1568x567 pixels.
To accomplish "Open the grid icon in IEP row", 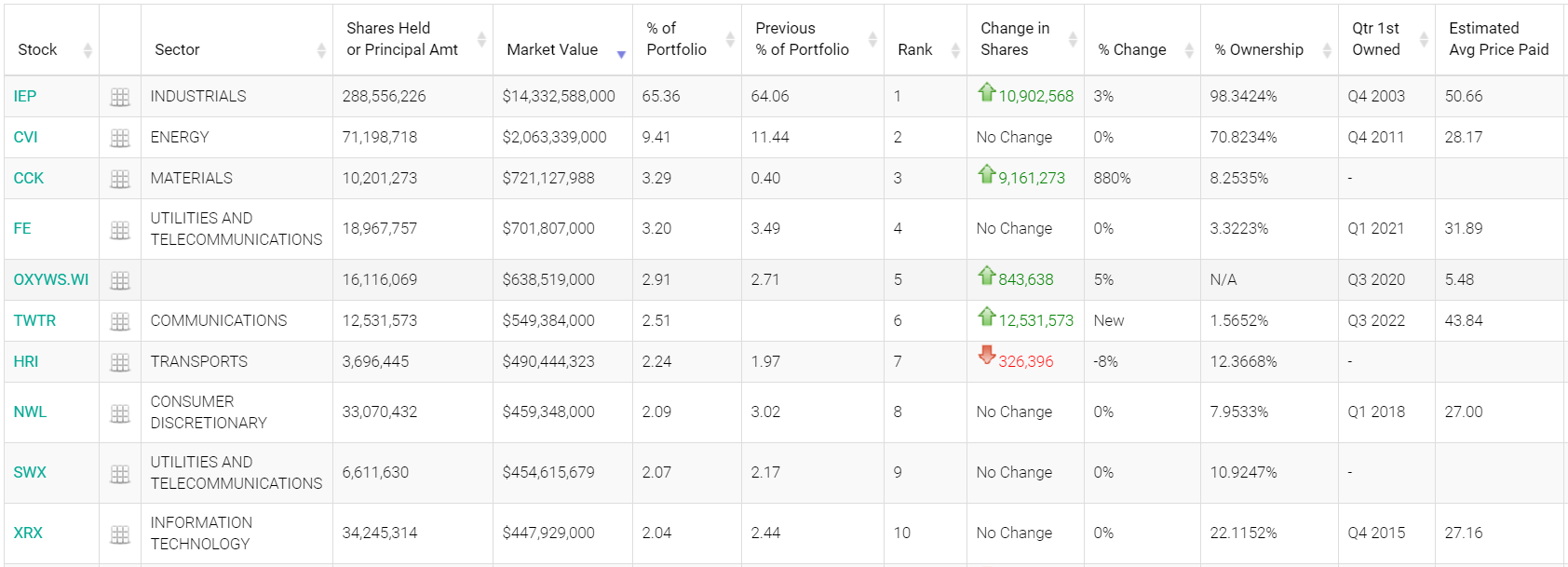I will point(120,97).
